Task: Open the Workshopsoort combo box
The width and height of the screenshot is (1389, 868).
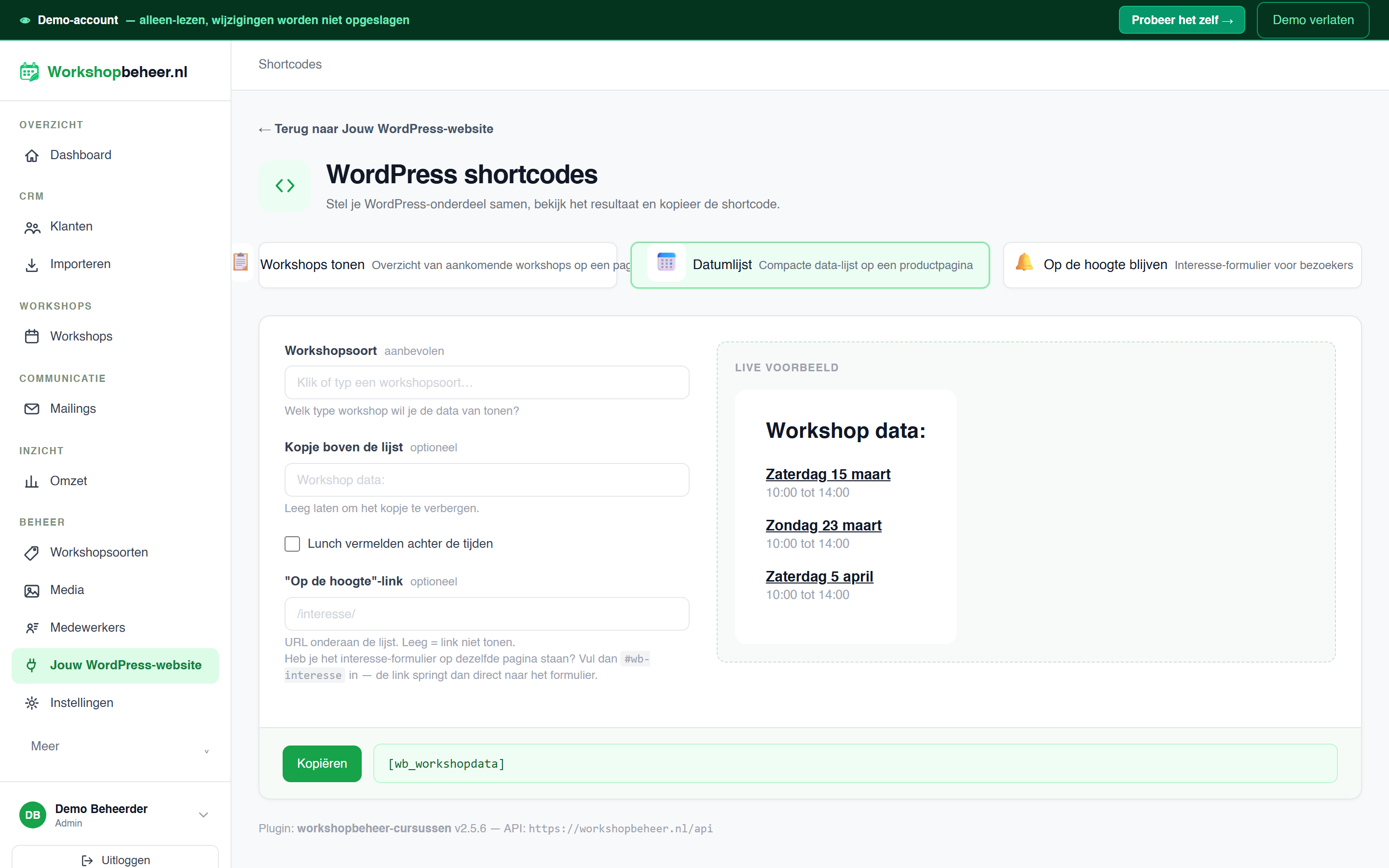Action: (487, 382)
